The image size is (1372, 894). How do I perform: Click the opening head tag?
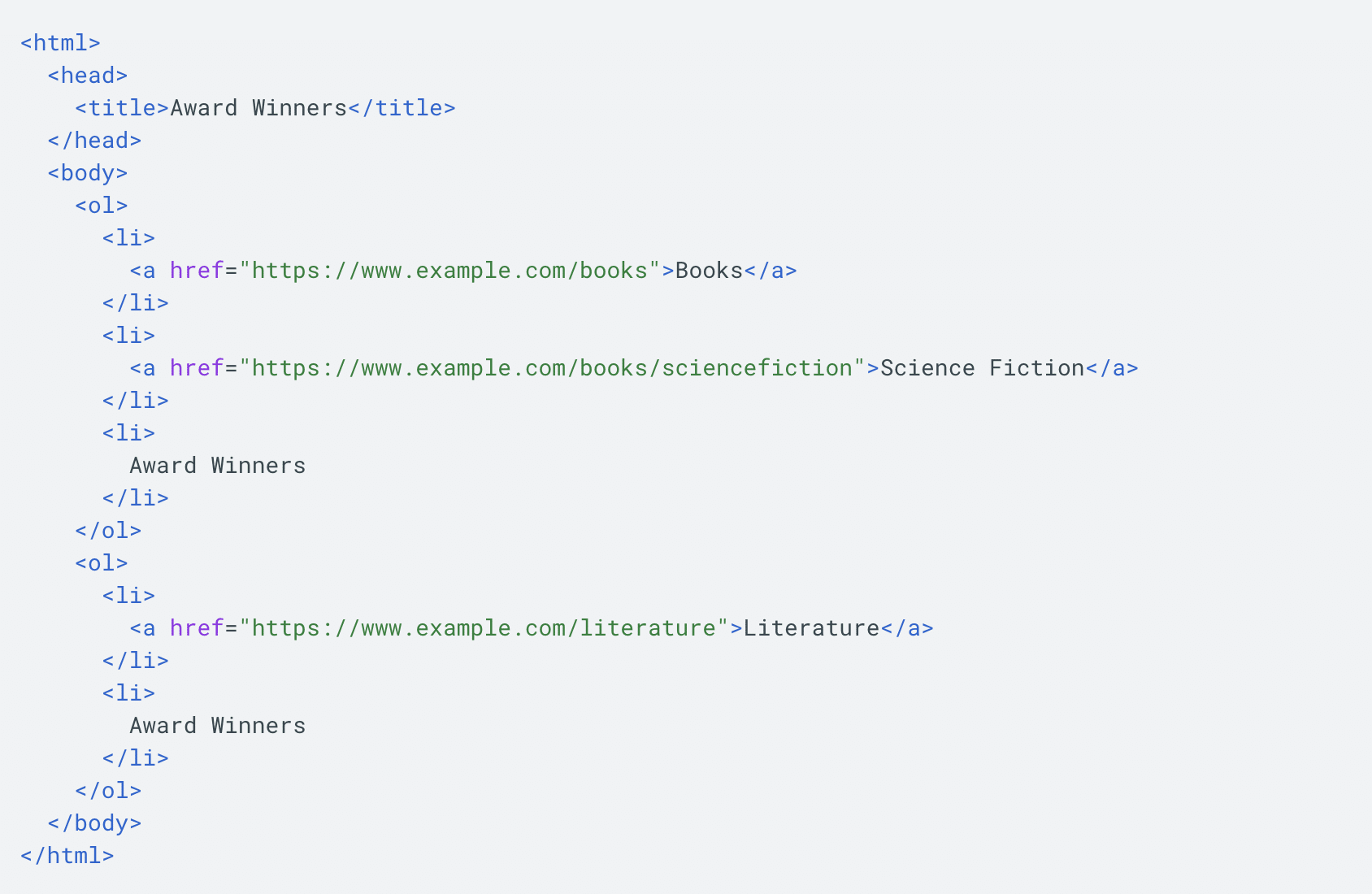pos(88,76)
